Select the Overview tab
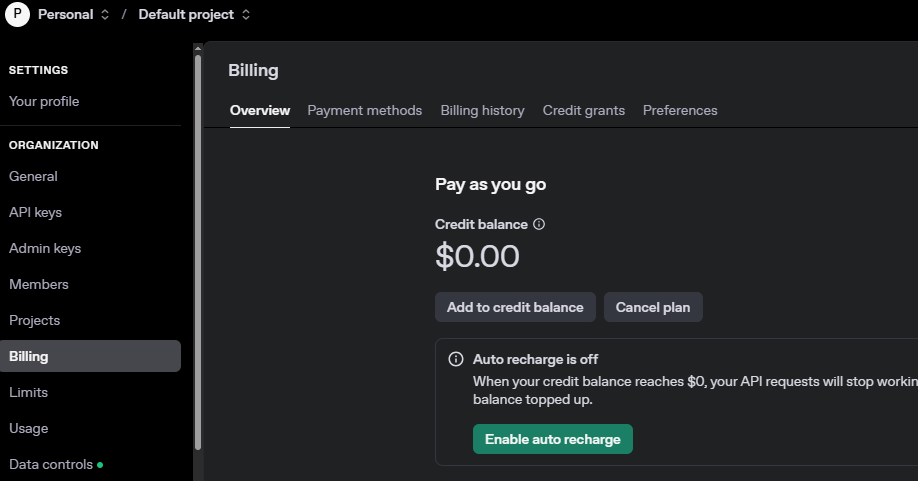The height and width of the screenshot is (481, 918). (x=260, y=110)
